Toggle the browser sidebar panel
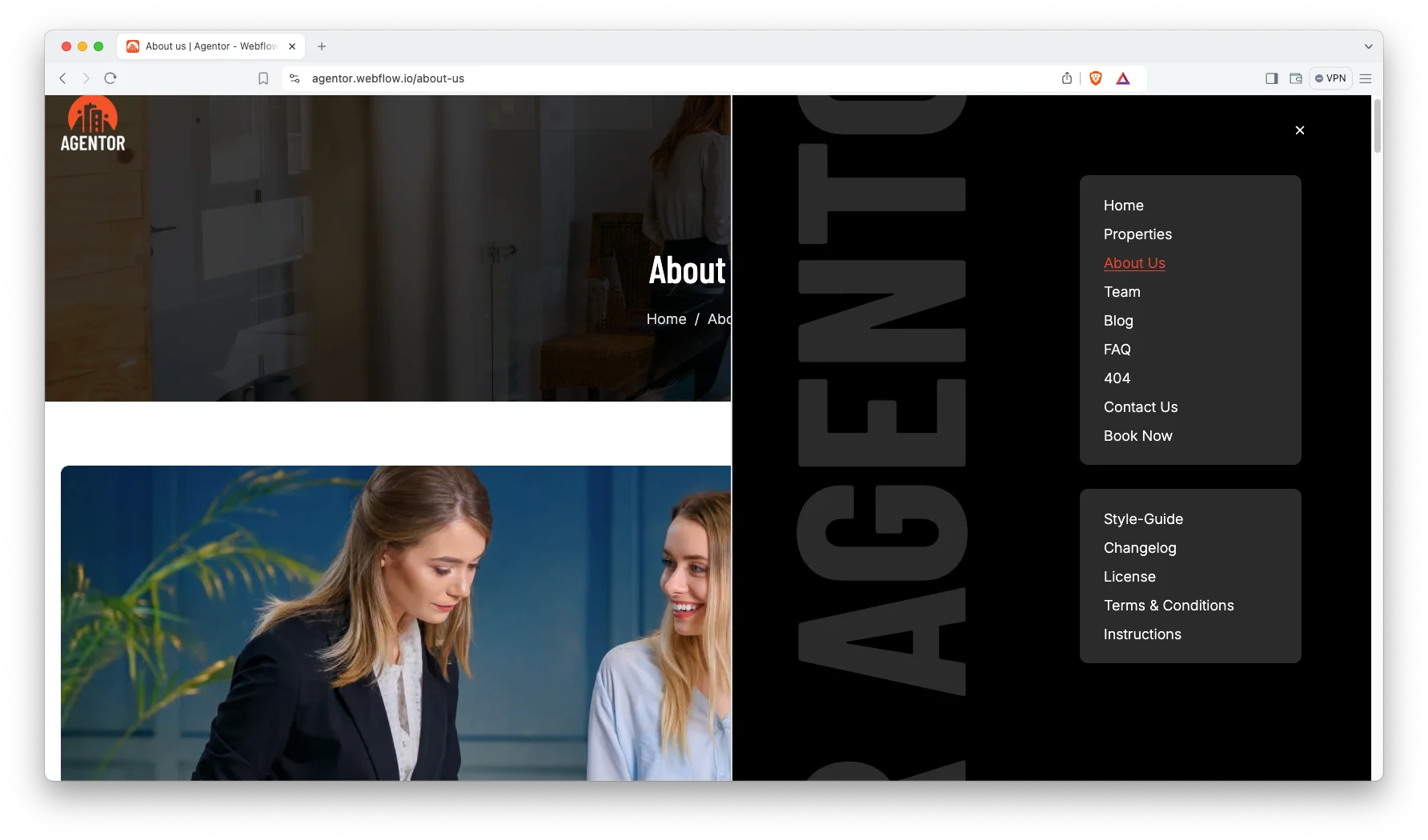Viewport: 1428px width, 840px height. [x=1271, y=78]
